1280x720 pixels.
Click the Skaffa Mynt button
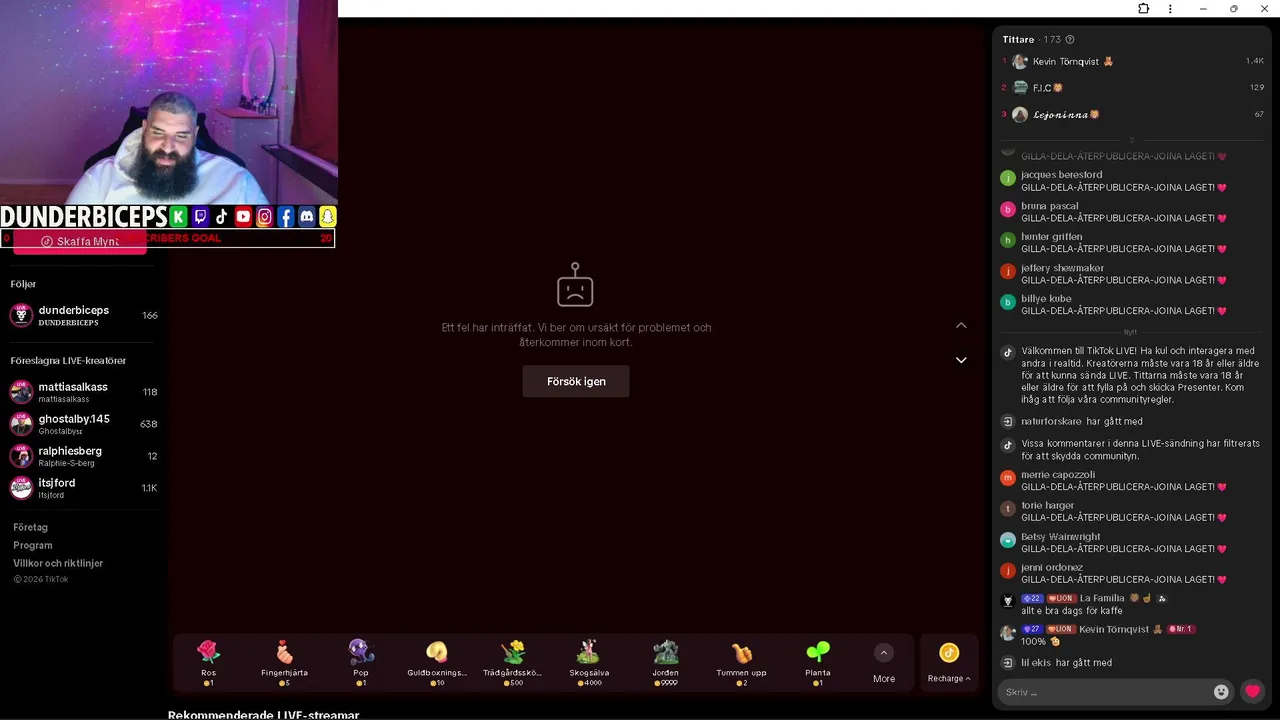[80, 242]
